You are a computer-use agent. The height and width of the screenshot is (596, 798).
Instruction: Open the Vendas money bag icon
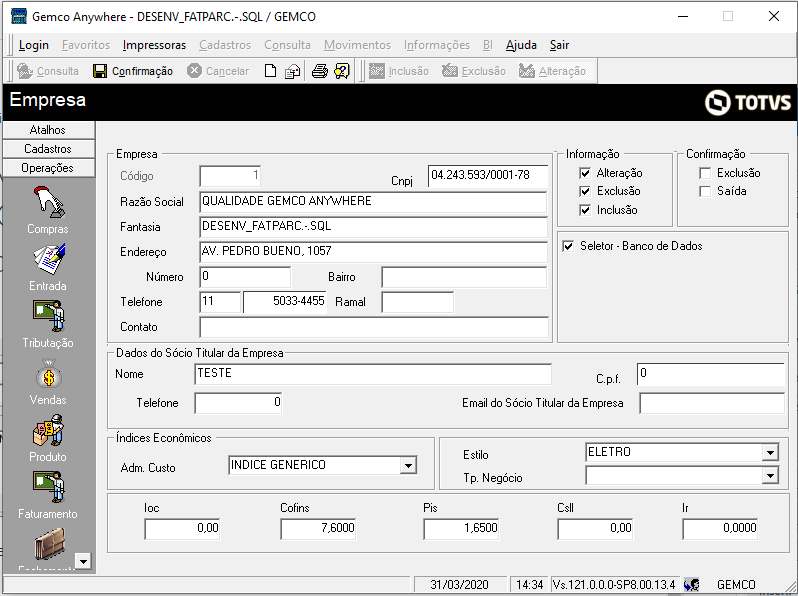(x=49, y=373)
